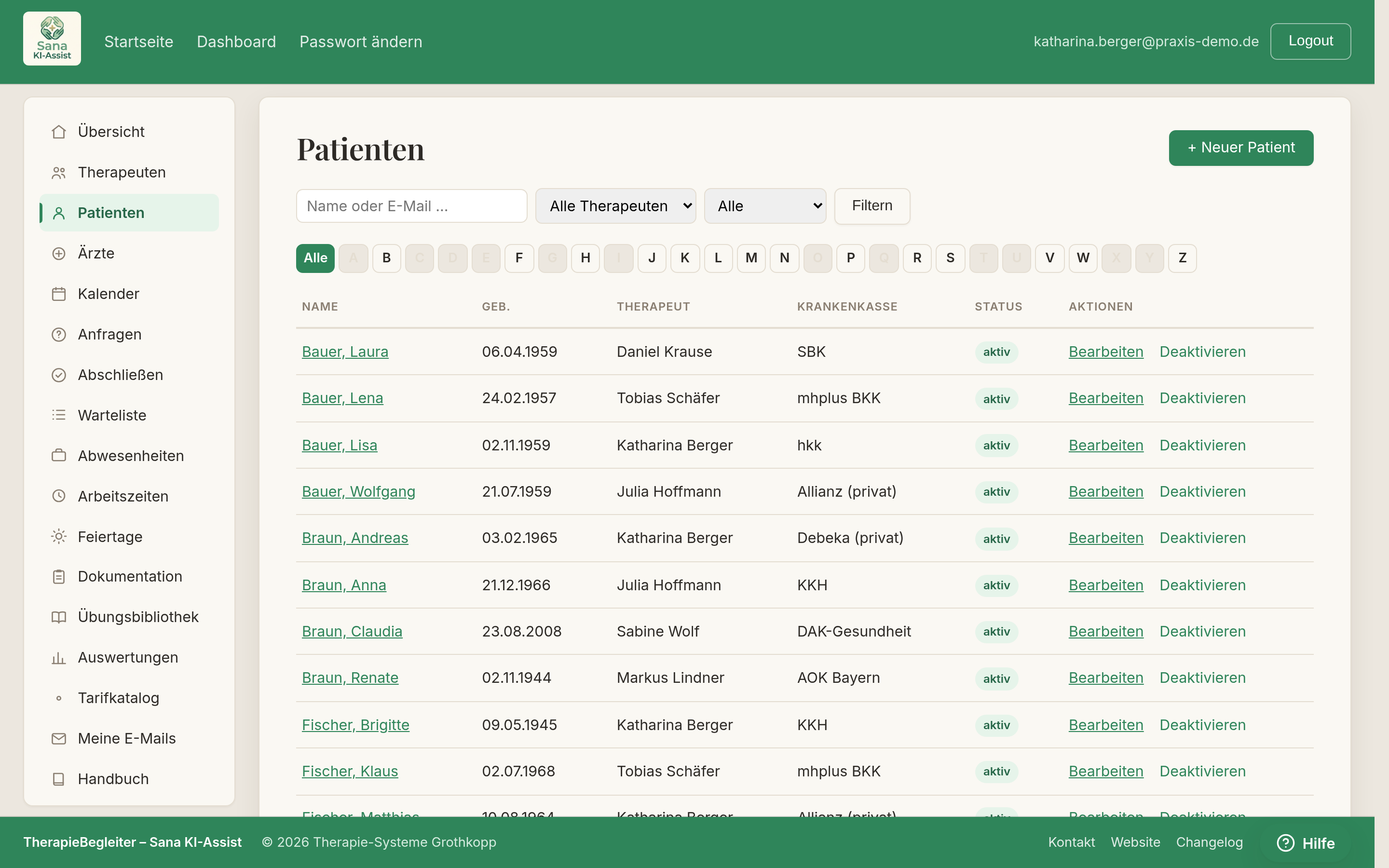Open patient Bauer, Wolfgang

358,491
